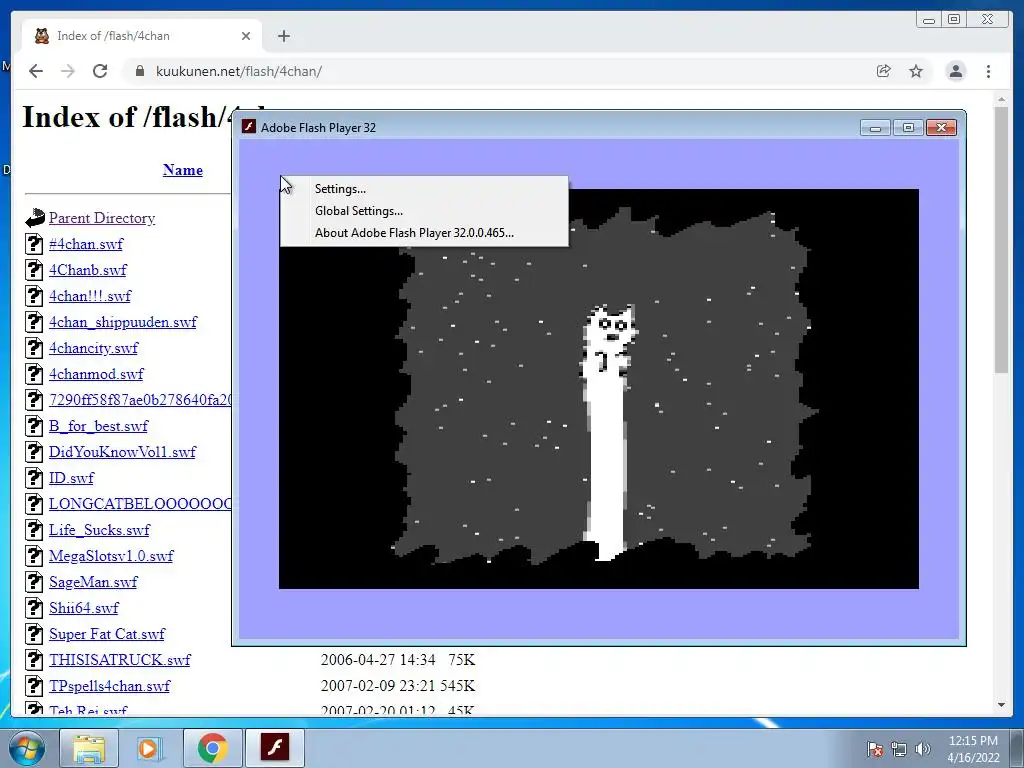Click the file icon beside THISISATRUCK.swf
Image resolution: width=1024 pixels, height=768 pixels.
34,660
